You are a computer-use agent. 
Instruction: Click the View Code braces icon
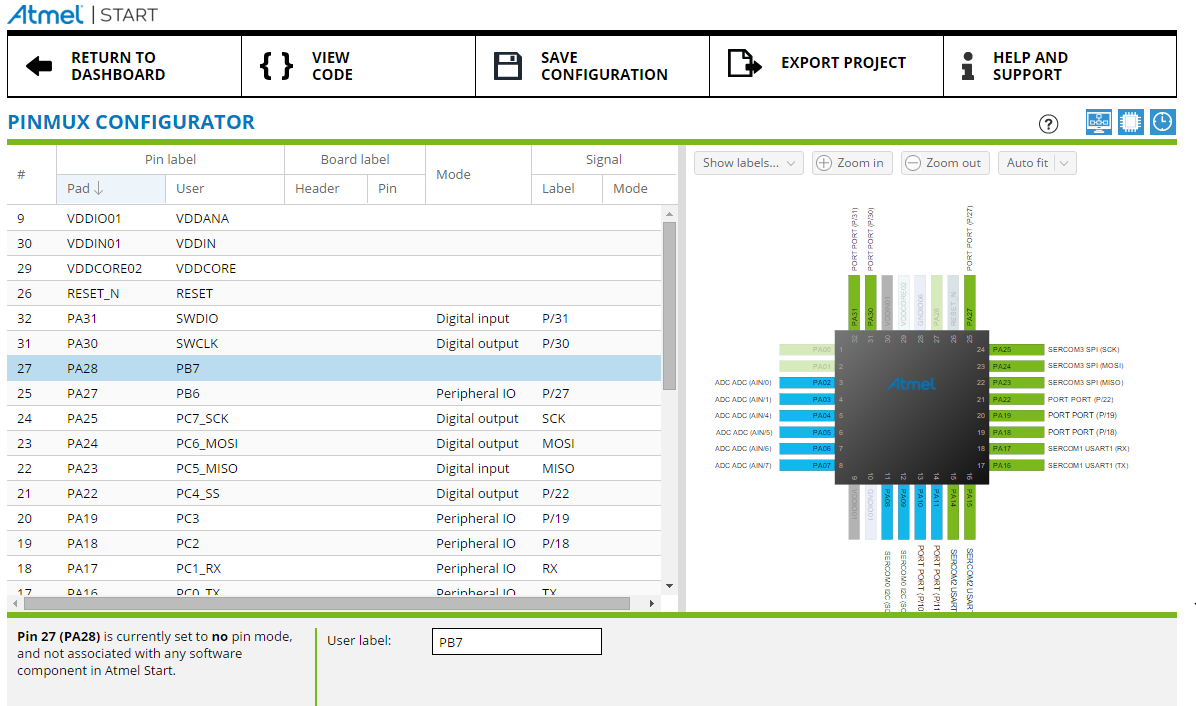[276, 66]
